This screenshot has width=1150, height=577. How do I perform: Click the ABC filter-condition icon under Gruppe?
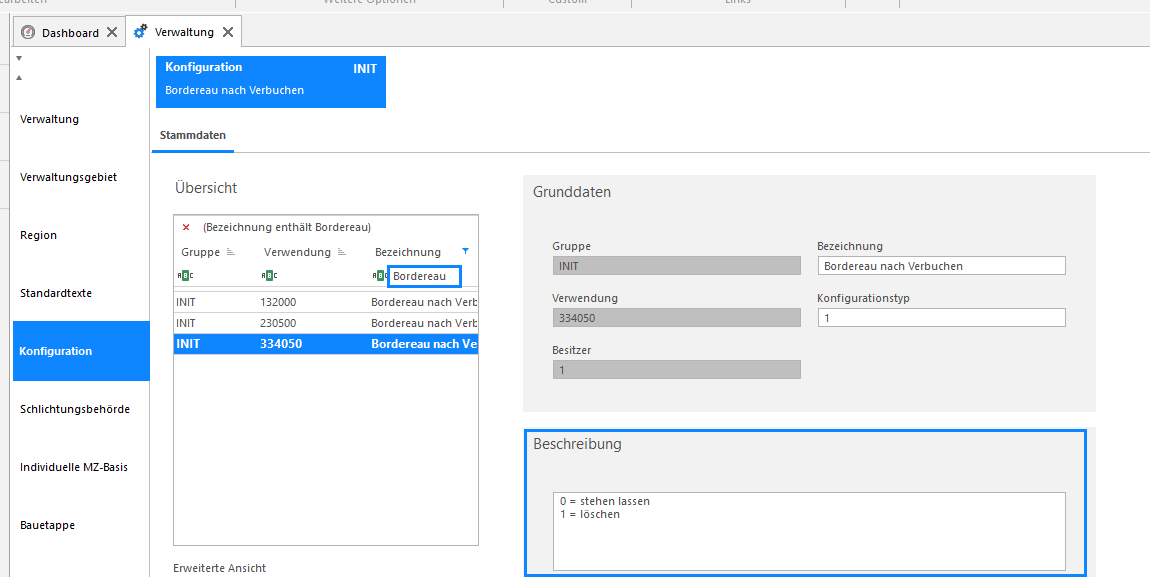tap(185, 276)
